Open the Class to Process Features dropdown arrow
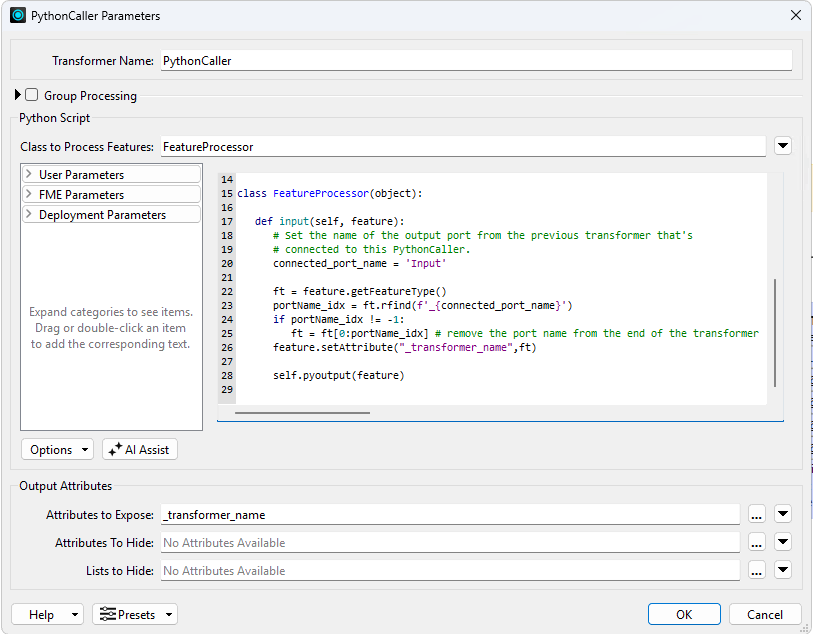This screenshot has height=634, width=813. (783, 146)
